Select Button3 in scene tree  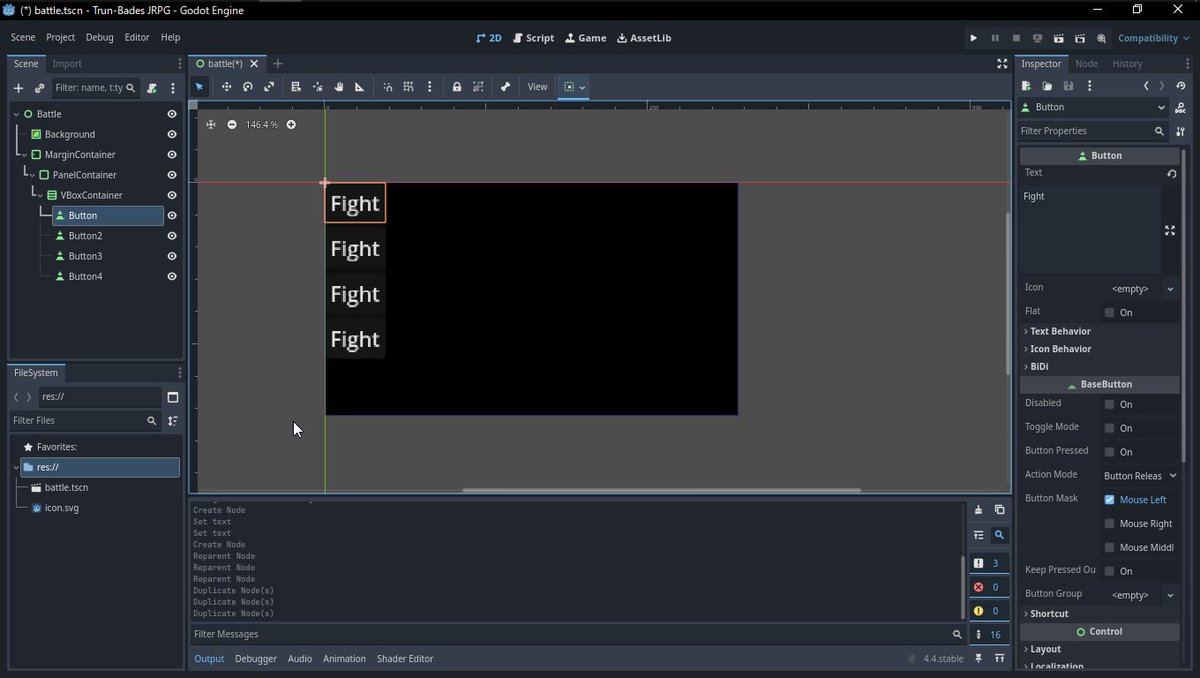click(85, 256)
